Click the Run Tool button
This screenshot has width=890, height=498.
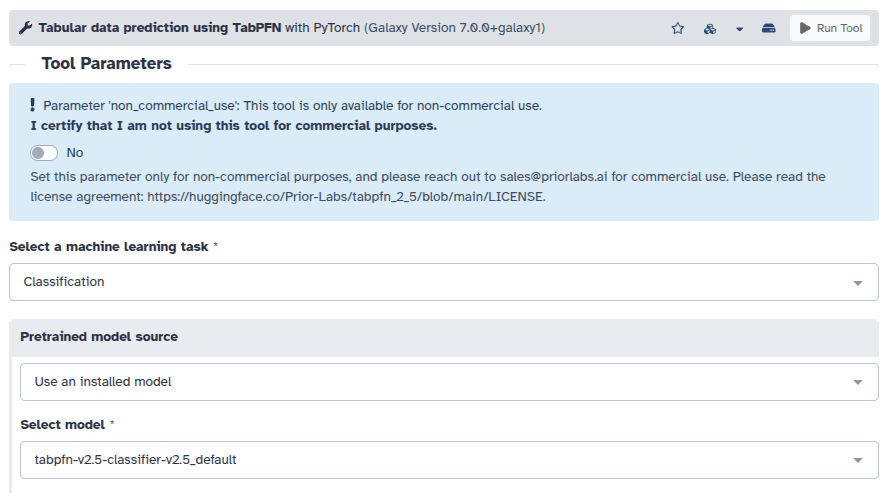(830, 28)
